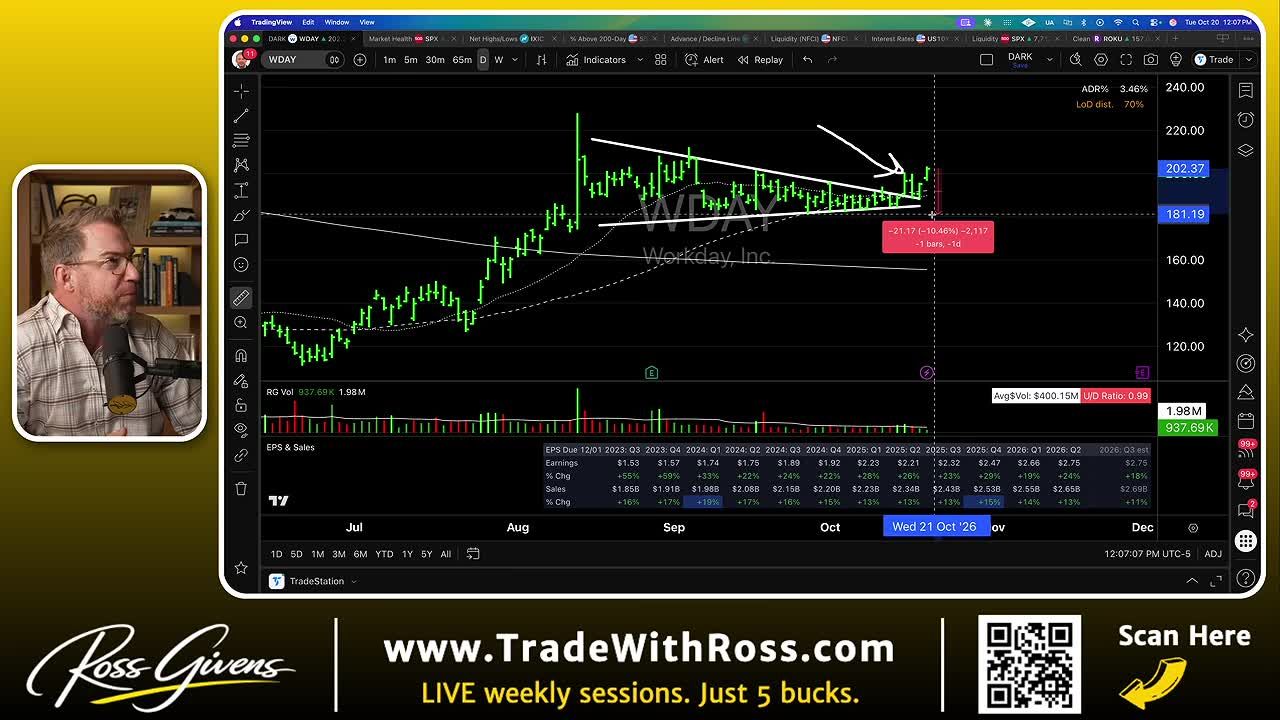Click the trash remove objects icon
Viewport: 1280px width, 720px height.
[241, 488]
